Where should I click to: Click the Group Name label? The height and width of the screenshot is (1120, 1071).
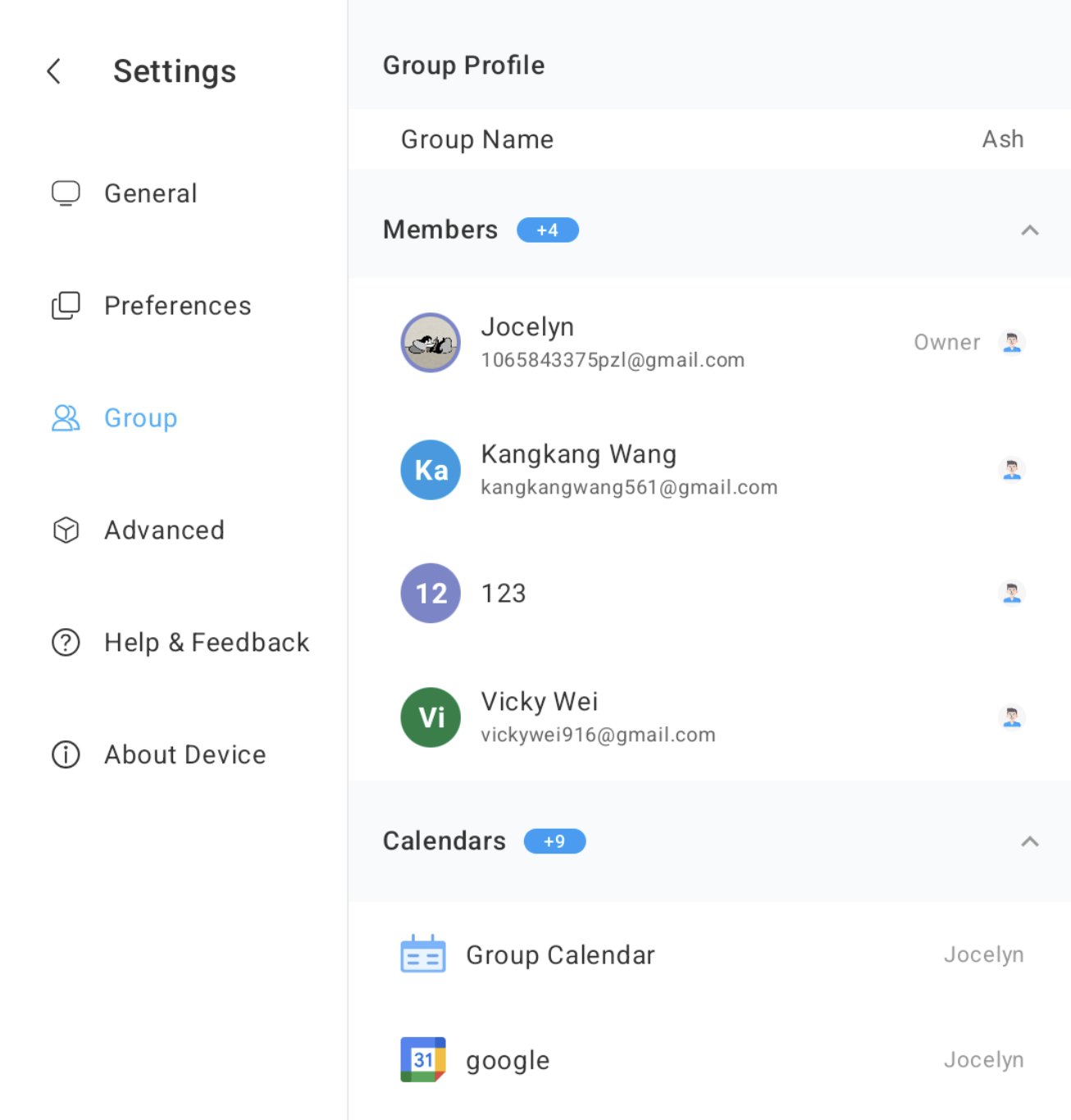(477, 139)
